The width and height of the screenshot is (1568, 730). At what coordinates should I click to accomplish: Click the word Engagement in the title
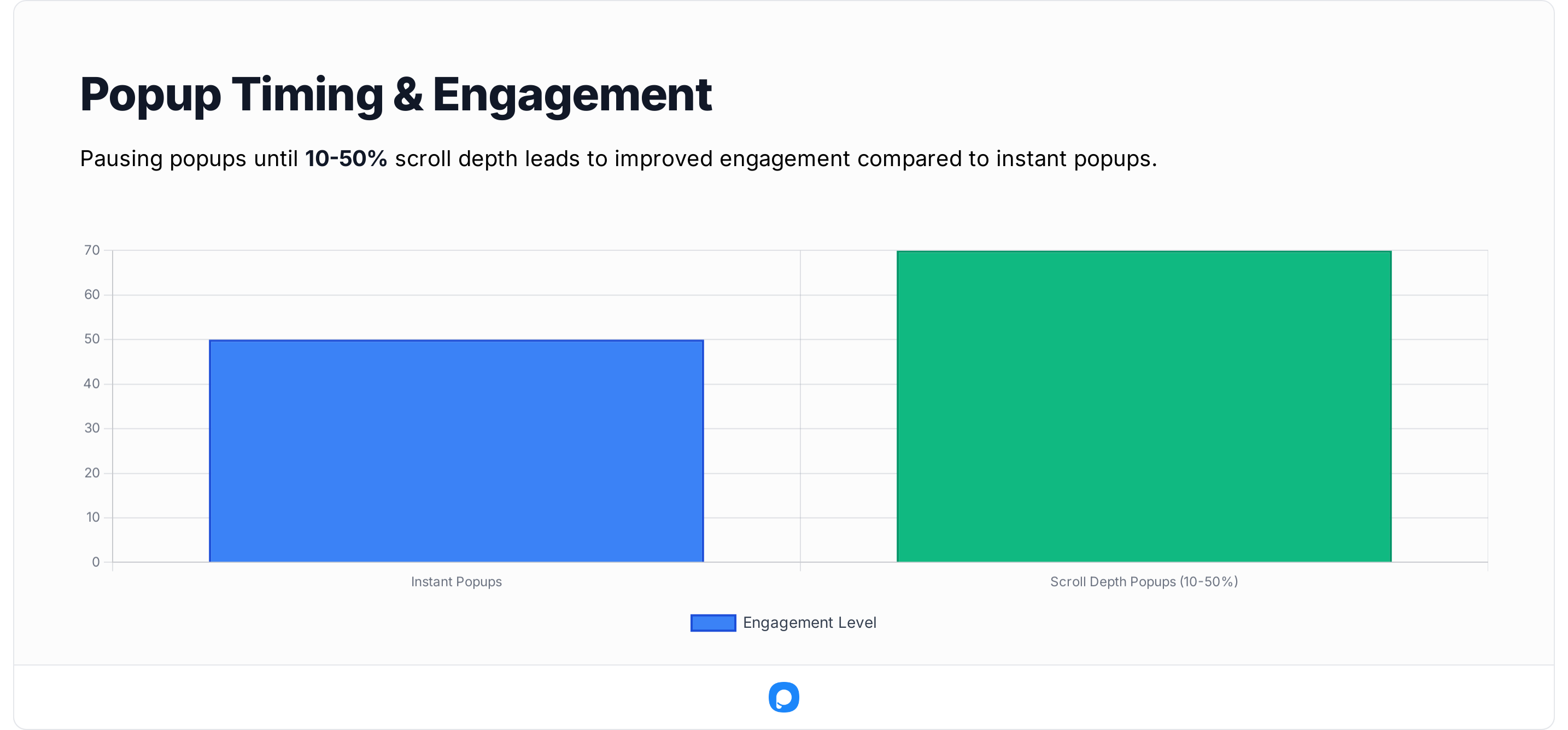point(572,95)
